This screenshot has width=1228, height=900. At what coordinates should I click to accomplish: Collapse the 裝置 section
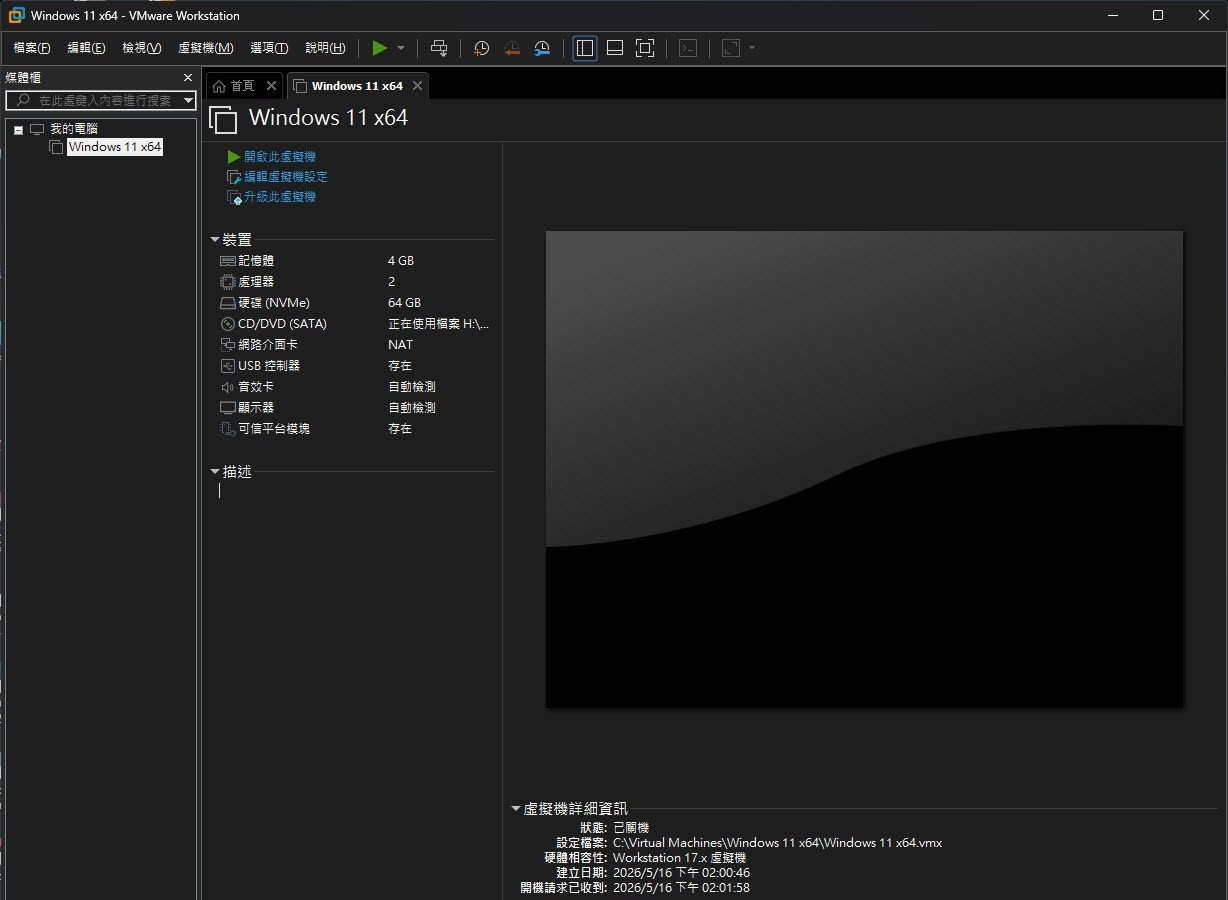tap(215, 240)
